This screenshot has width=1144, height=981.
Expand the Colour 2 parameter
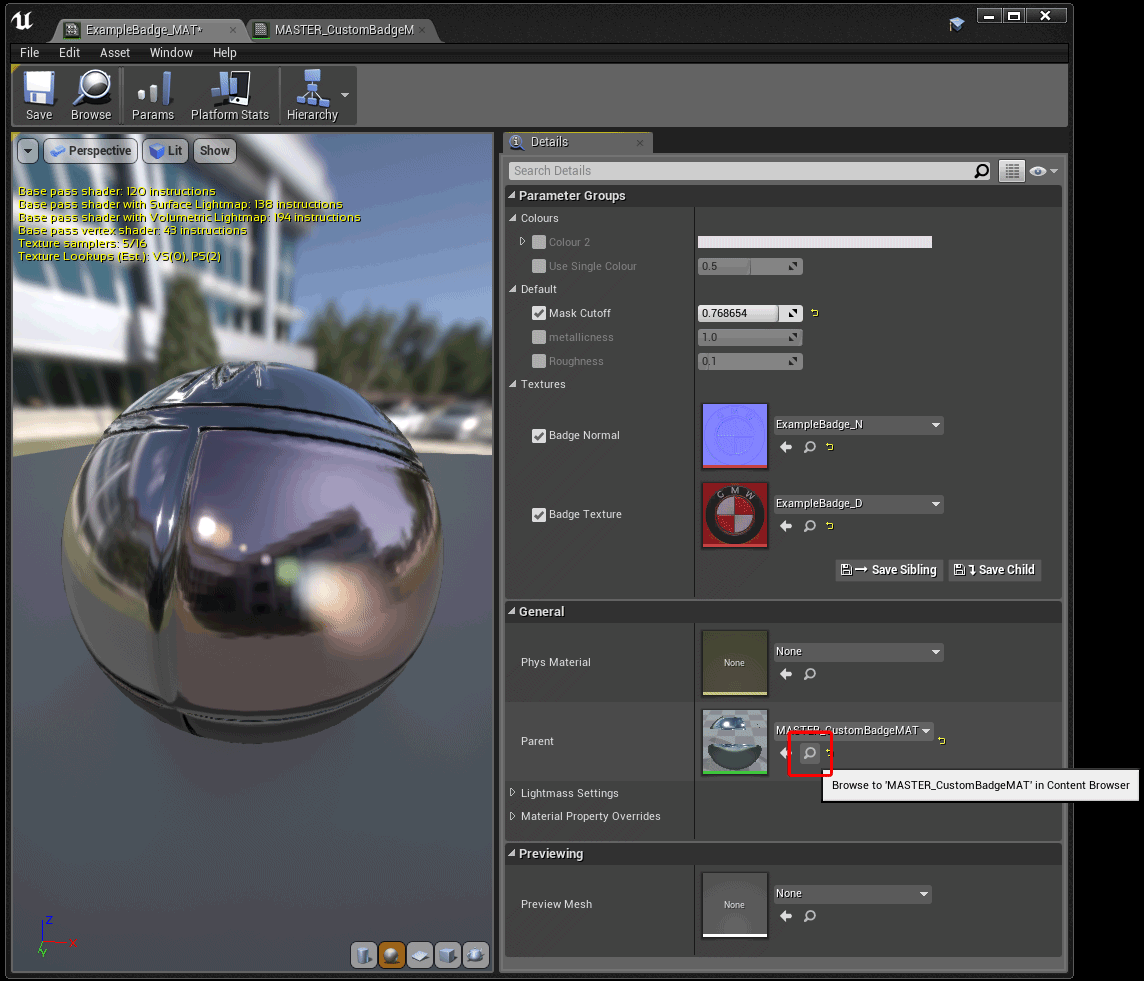click(521, 241)
